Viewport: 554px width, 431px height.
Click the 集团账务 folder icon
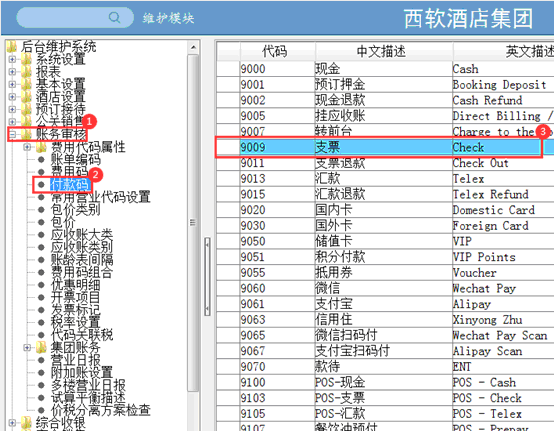[x=41, y=348]
